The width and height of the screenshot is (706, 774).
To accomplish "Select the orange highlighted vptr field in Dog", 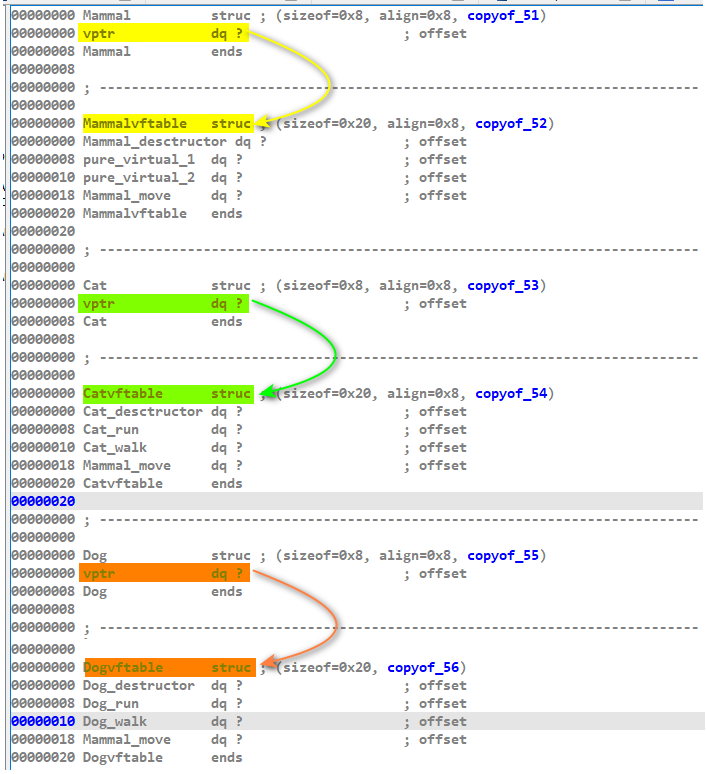I will pyautogui.click(x=98, y=574).
